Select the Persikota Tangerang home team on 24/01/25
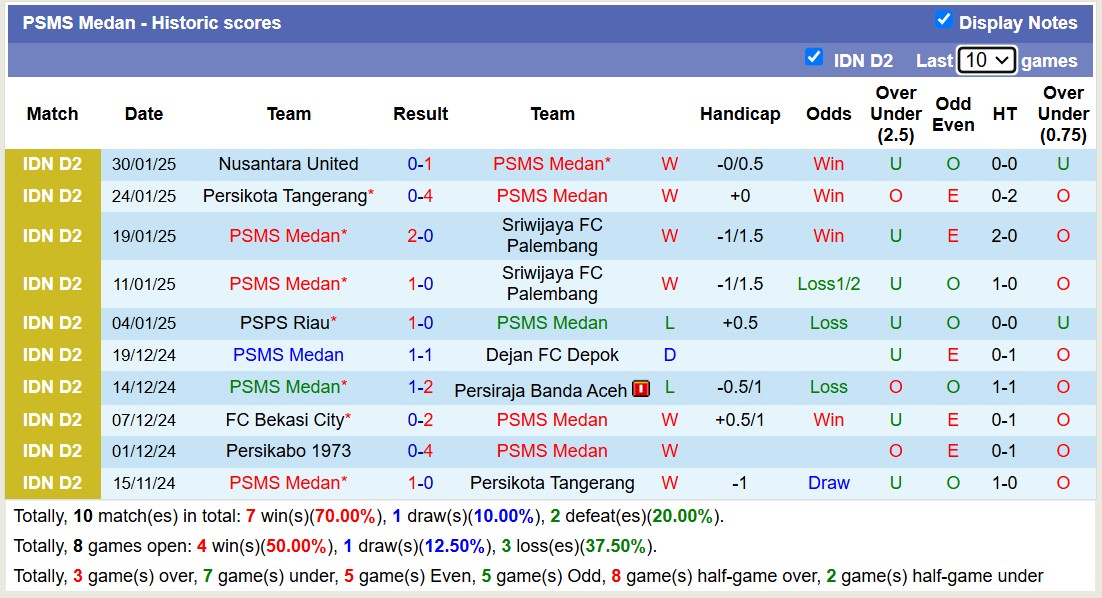 tap(285, 196)
